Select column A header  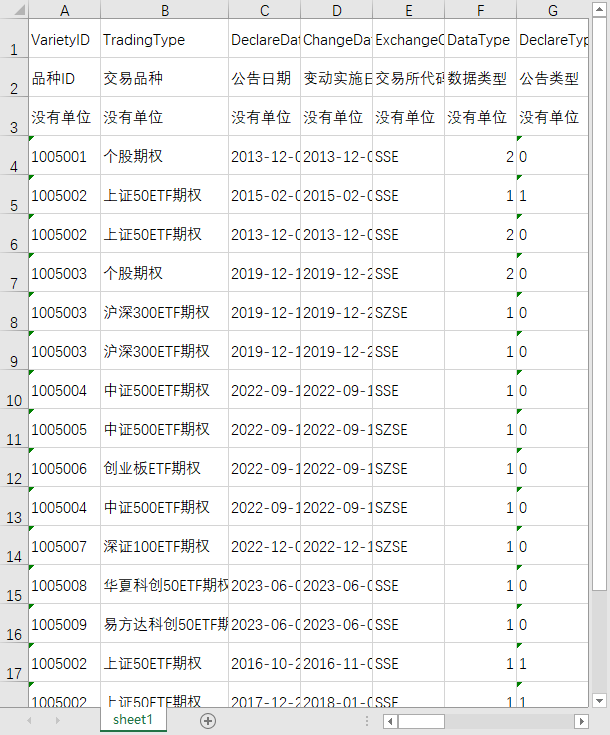[65, 10]
